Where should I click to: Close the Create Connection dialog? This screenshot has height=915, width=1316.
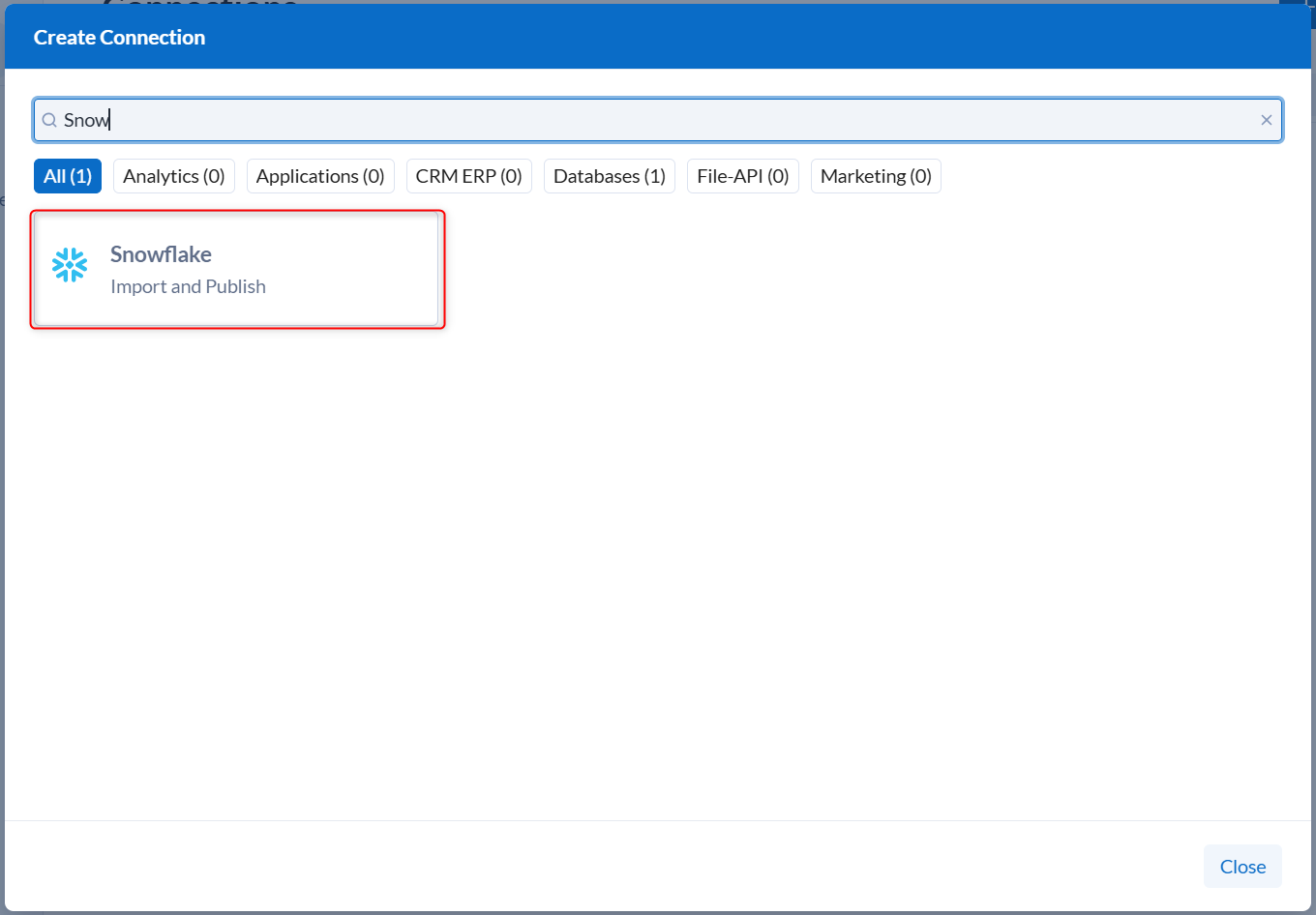(x=1242, y=867)
